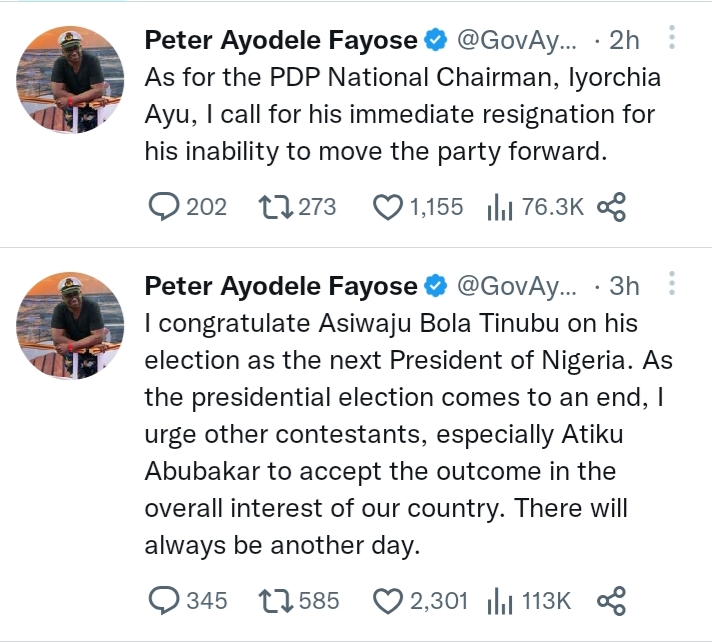Click the @GovAy... handle on the first tweet
The image size is (712, 642).
516,40
